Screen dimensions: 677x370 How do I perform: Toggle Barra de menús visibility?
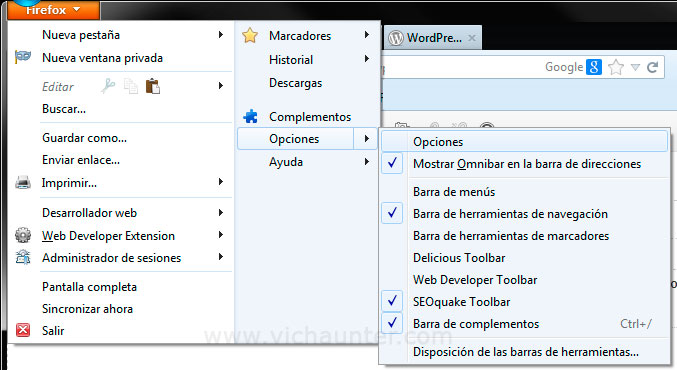(x=454, y=192)
